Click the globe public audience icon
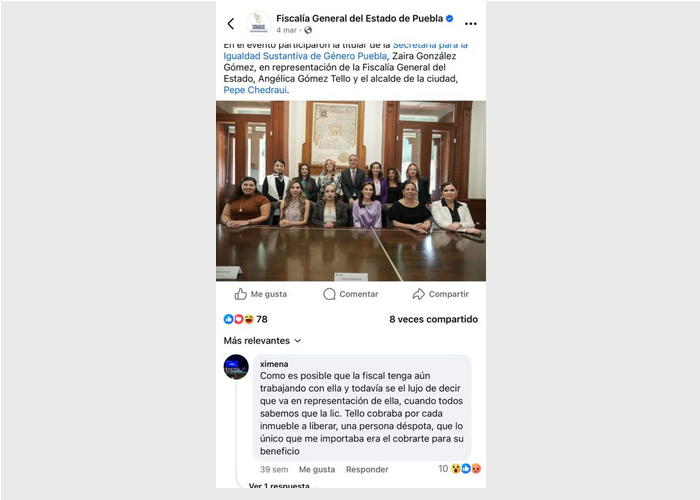Viewport: 700px width, 500px height. pyautogui.click(x=308, y=30)
